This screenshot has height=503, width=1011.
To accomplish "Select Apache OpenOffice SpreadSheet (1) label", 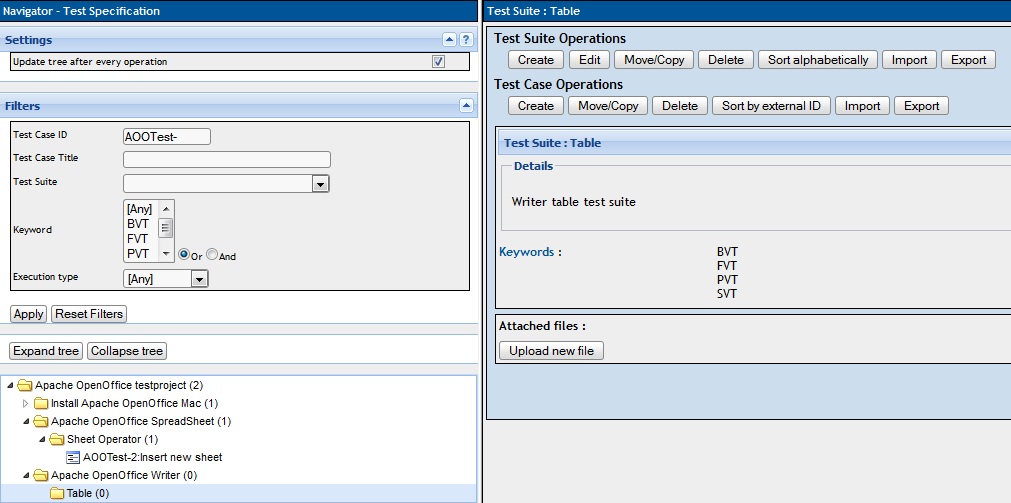I will point(141,422).
